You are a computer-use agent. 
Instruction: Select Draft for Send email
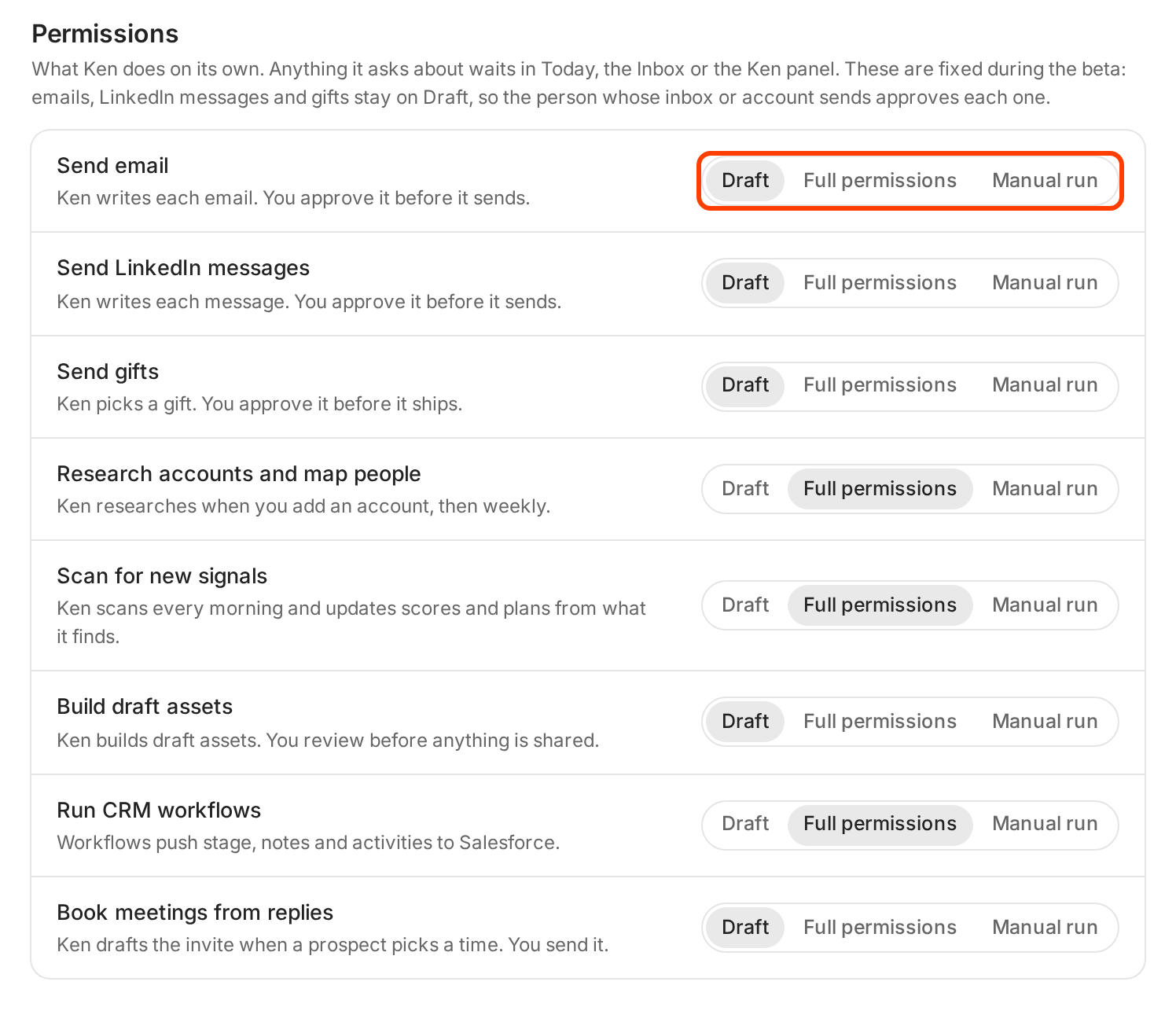pyautogui.click(x=745, y=181)
